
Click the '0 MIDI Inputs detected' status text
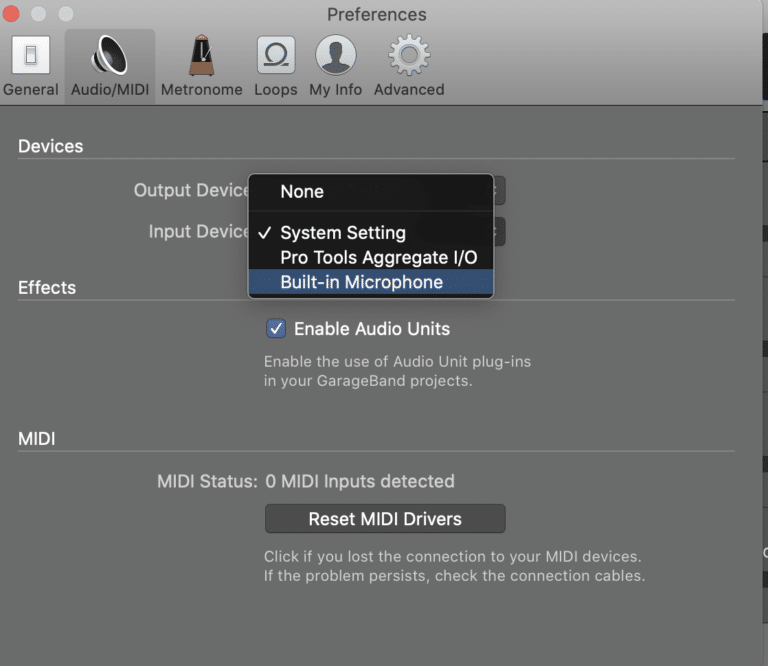(360, 481)
